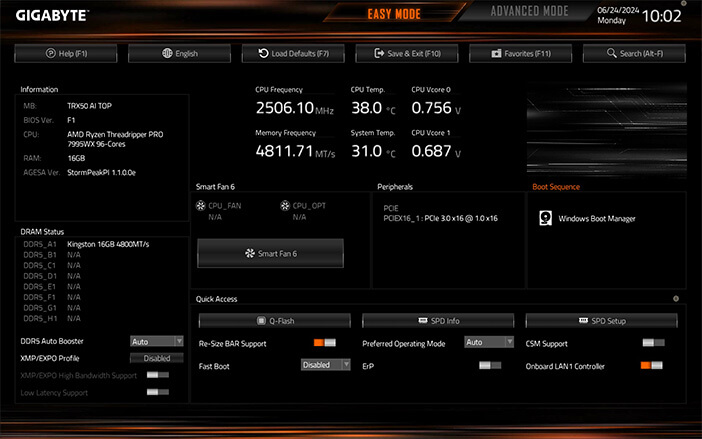The width and height of the screenshot is (702, 439).
Task: Click the CPU_OPT fan icon
Action: [x=285, y=206]
